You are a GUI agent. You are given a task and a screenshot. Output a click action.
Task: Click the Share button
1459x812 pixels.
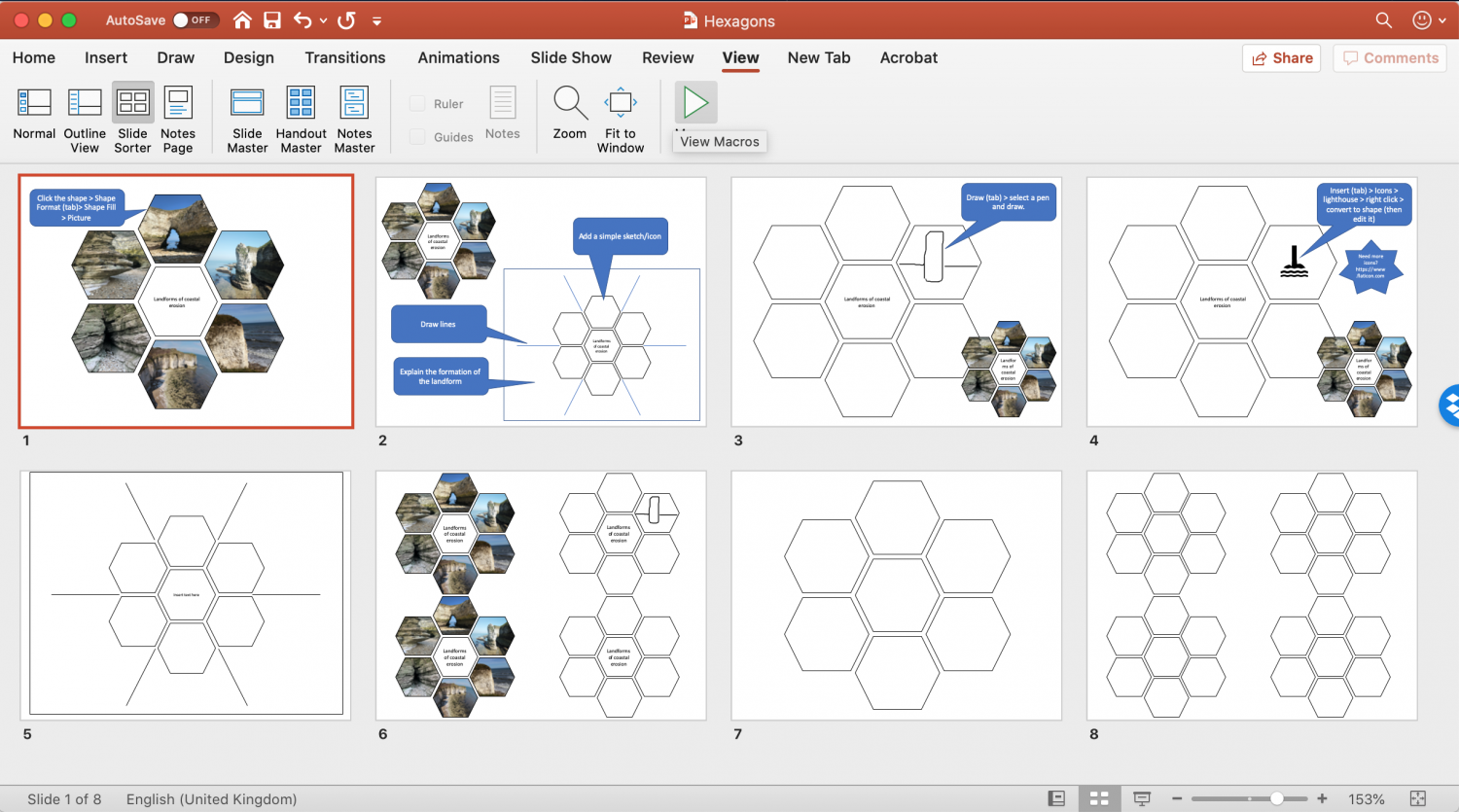pos(1281,57)
